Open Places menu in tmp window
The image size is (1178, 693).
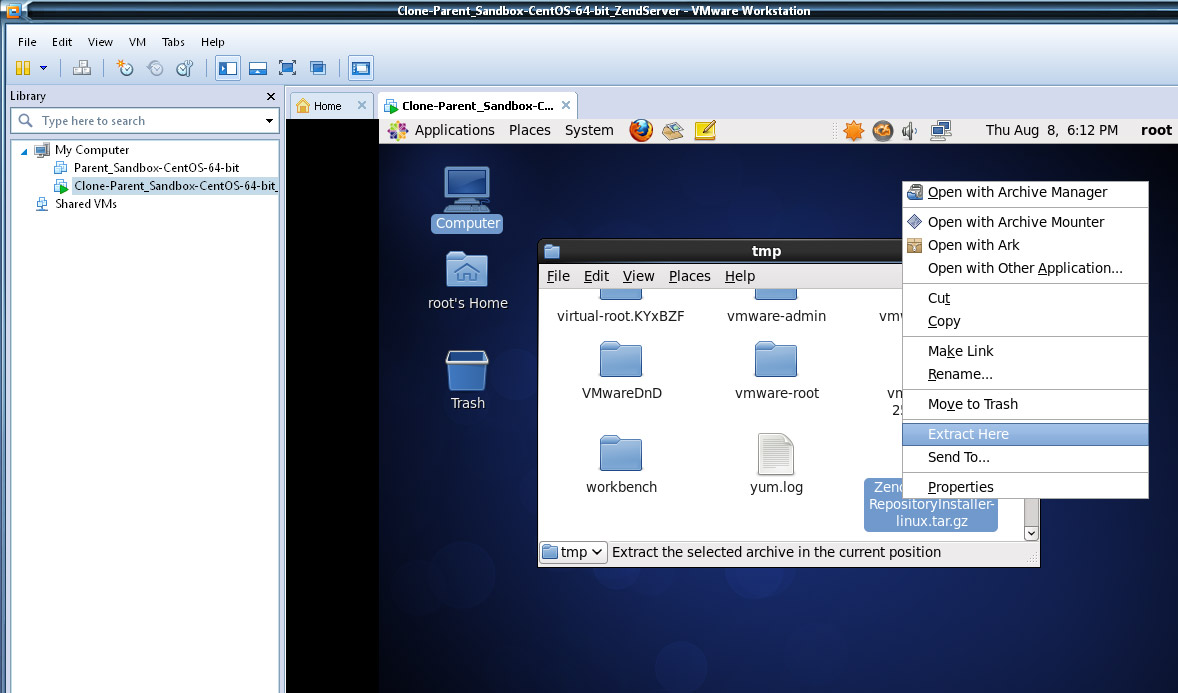[690, 276]
